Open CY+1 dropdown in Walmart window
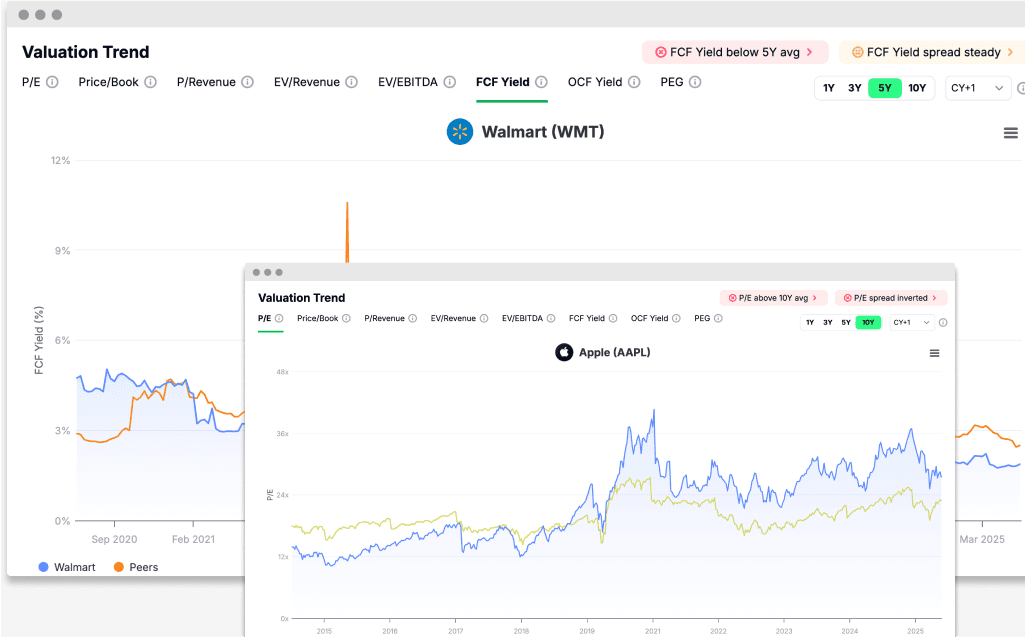This screenshot has height=637, width=1025. click(x=978, y=88)
